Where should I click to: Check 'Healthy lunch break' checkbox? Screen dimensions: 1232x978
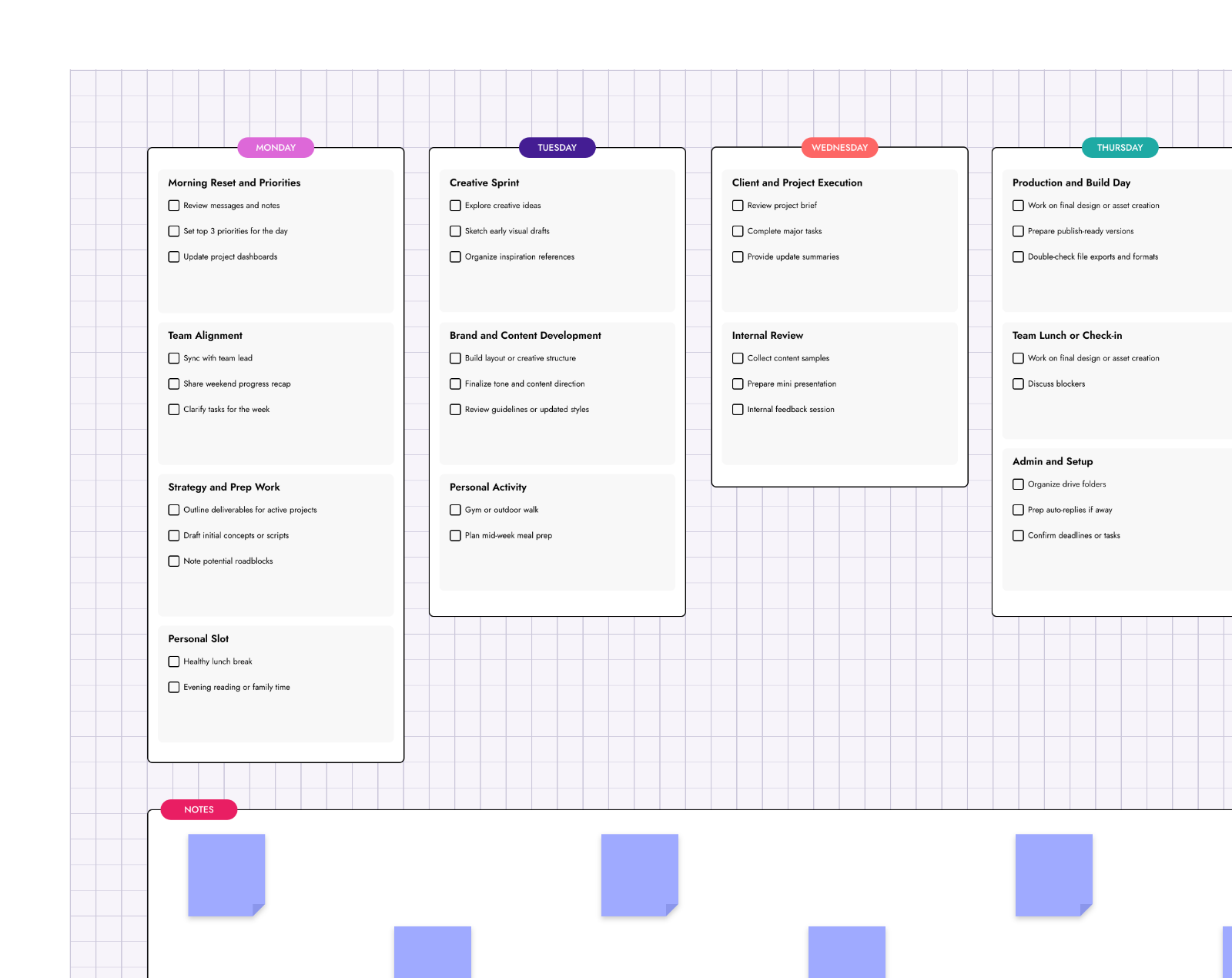(x=174, y=661)
